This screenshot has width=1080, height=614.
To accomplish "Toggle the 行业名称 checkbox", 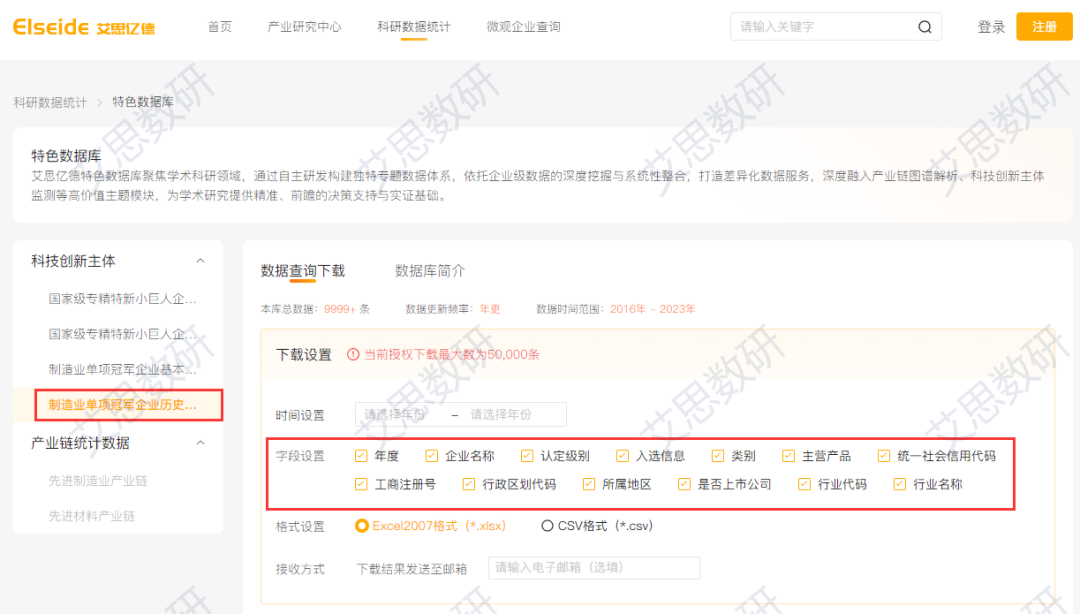I will (900, 484).
